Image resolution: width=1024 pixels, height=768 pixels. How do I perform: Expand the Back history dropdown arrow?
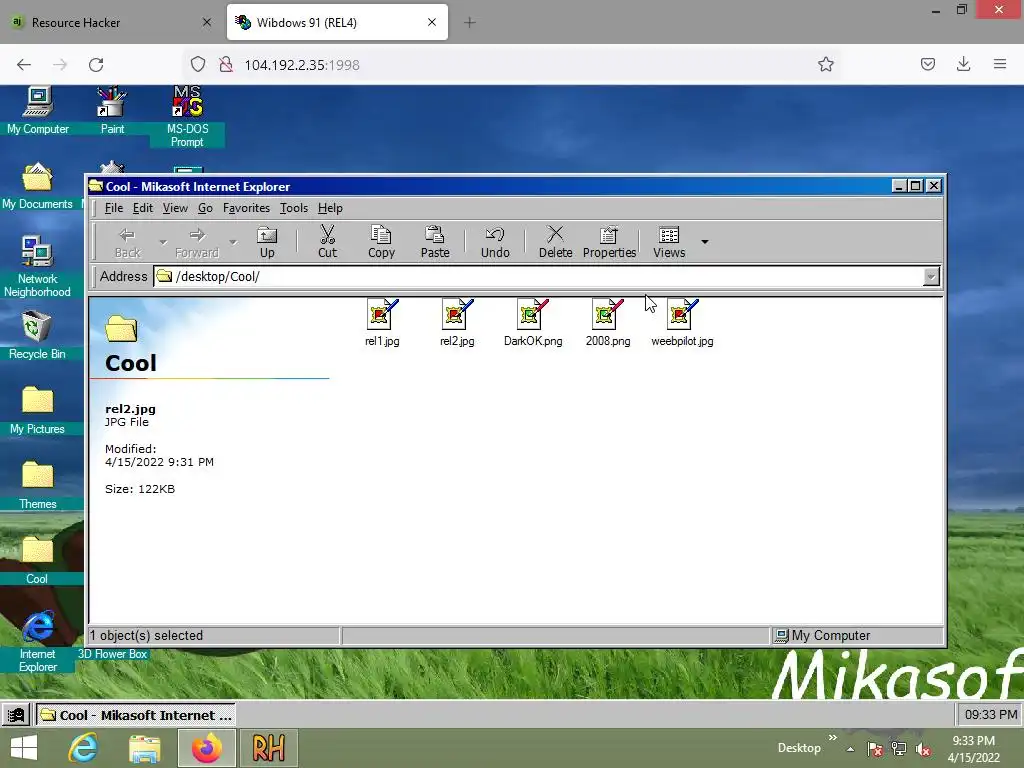pyautogui.click(x=163, y=242)
